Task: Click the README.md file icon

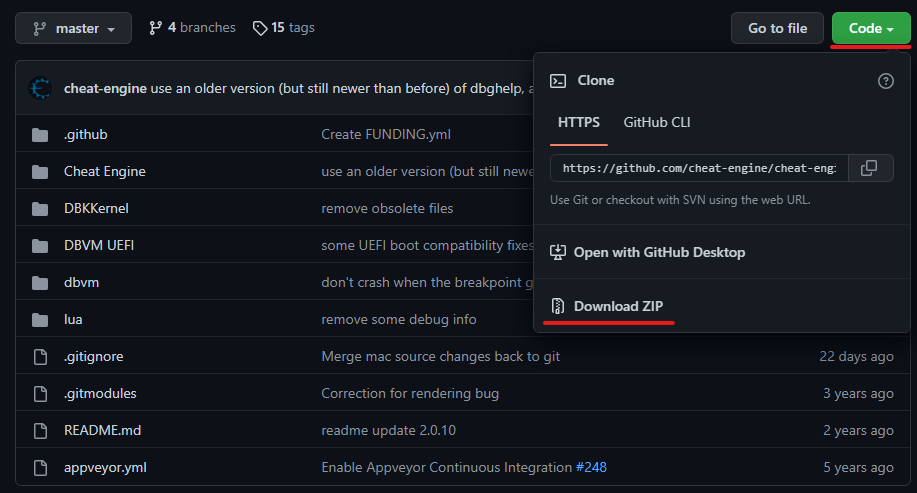Action: (x=40, y=430)
